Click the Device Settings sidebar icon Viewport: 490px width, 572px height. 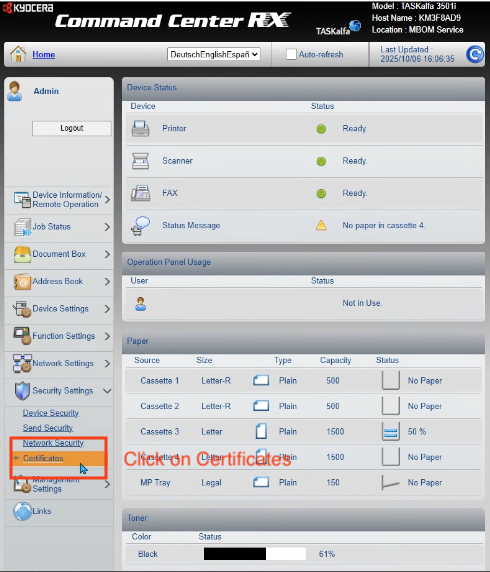coord(22,309)
